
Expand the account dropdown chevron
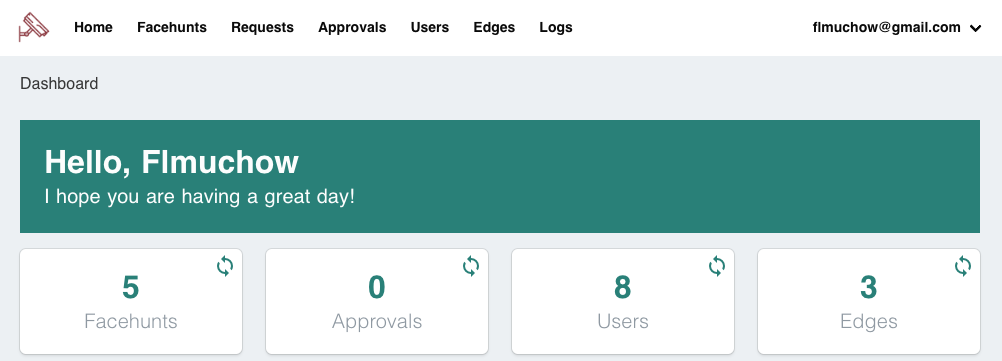[x=975, y=28]
